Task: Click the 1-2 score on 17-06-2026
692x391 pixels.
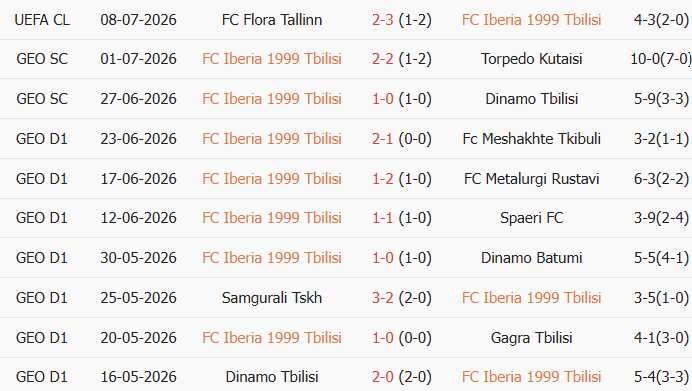Action: (382, 179)
